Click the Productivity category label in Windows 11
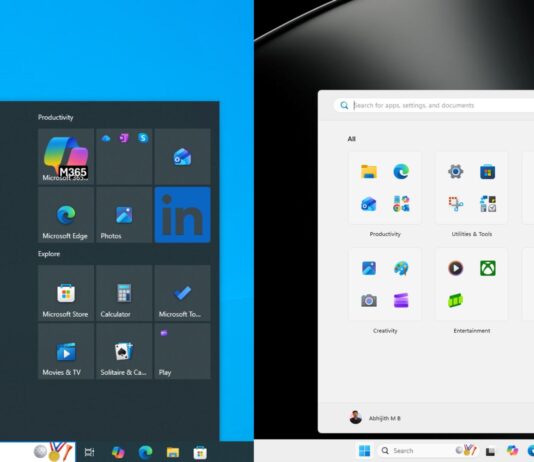The width and height of the screenshot is (534, 462). 385,234
